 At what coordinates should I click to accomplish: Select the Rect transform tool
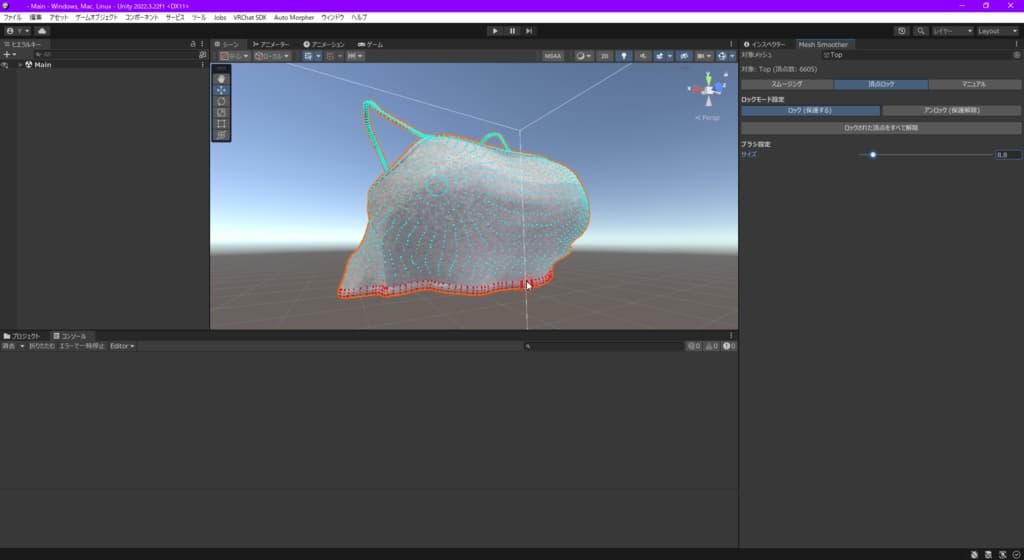[x=221, y=123]
